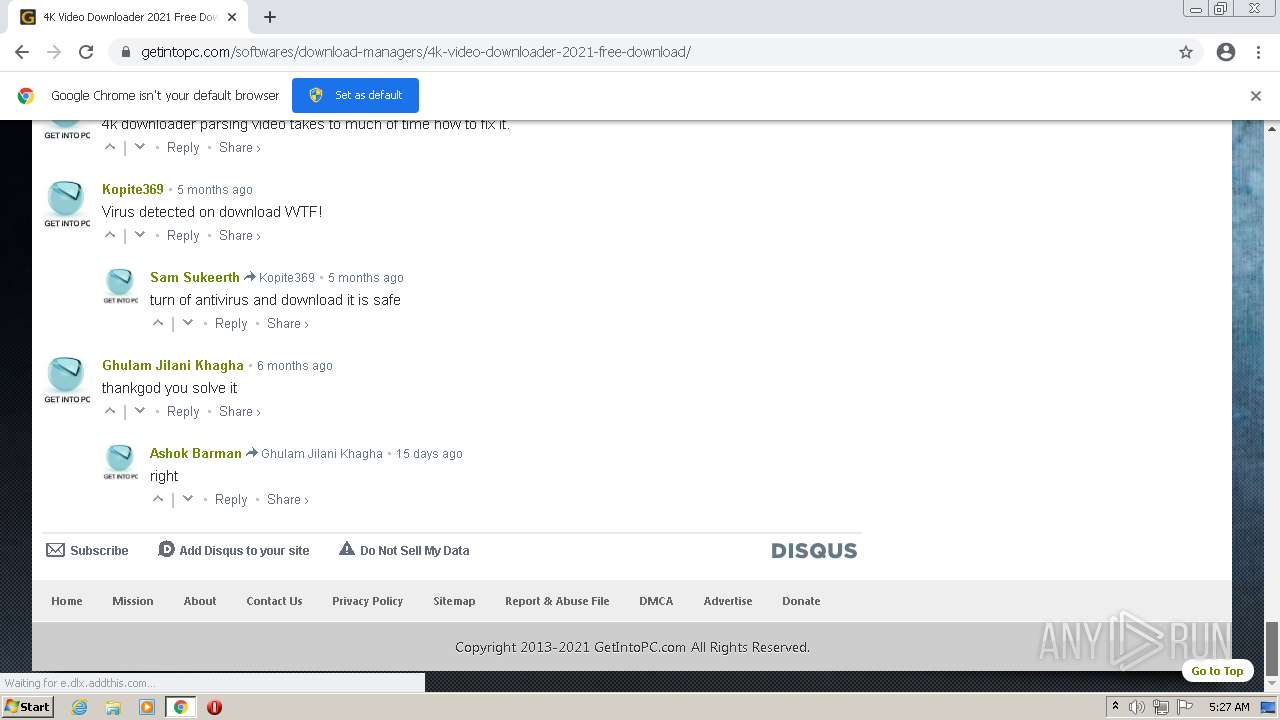Open Sam Sukeerth's profile name

[x=195, y=277]
